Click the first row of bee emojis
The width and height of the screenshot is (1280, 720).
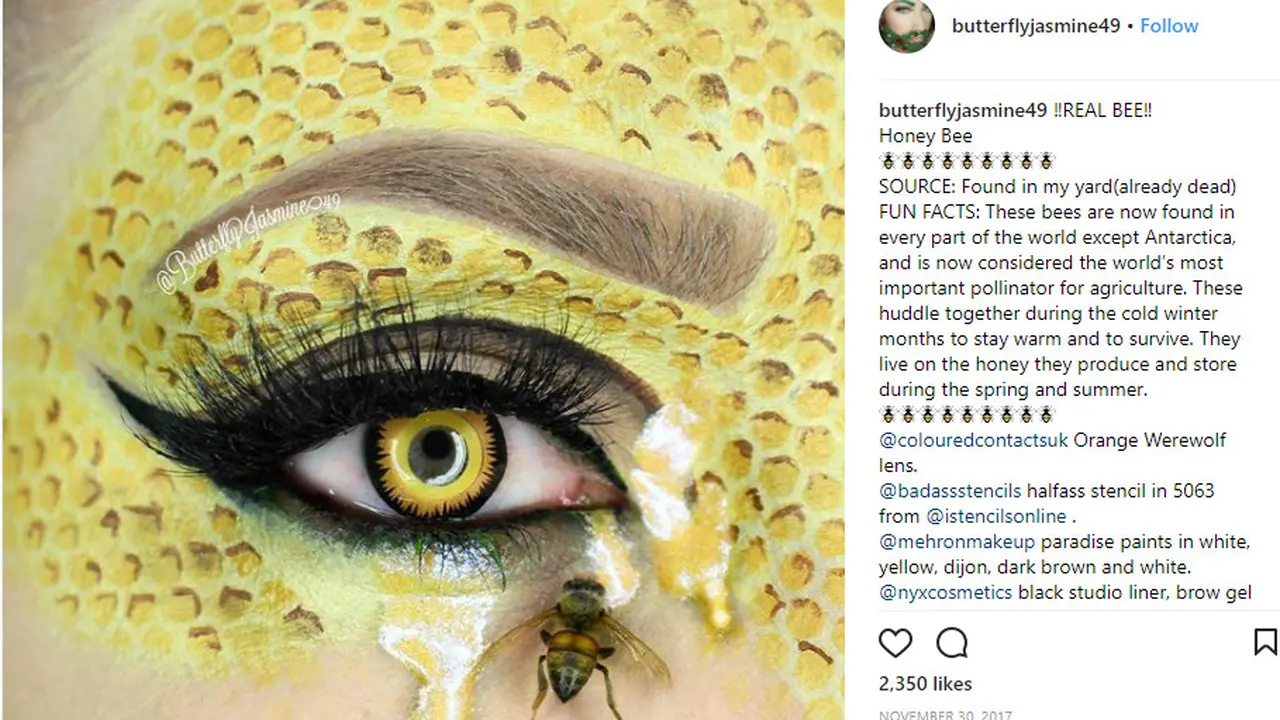click(x=966, y=161)
